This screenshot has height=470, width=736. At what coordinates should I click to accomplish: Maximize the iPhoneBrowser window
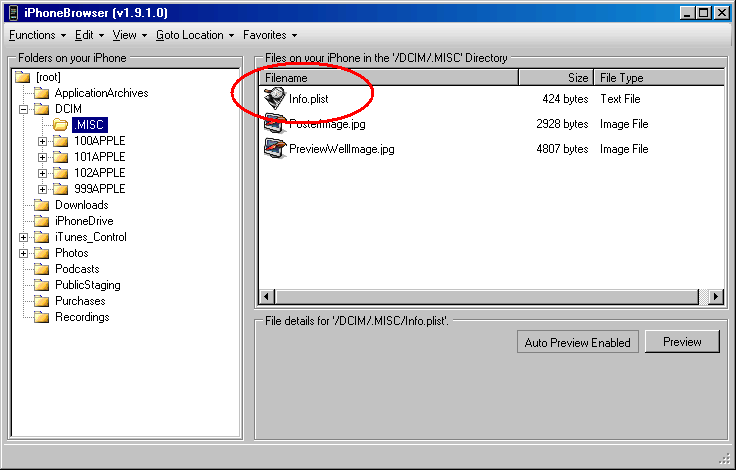(704, 13)
